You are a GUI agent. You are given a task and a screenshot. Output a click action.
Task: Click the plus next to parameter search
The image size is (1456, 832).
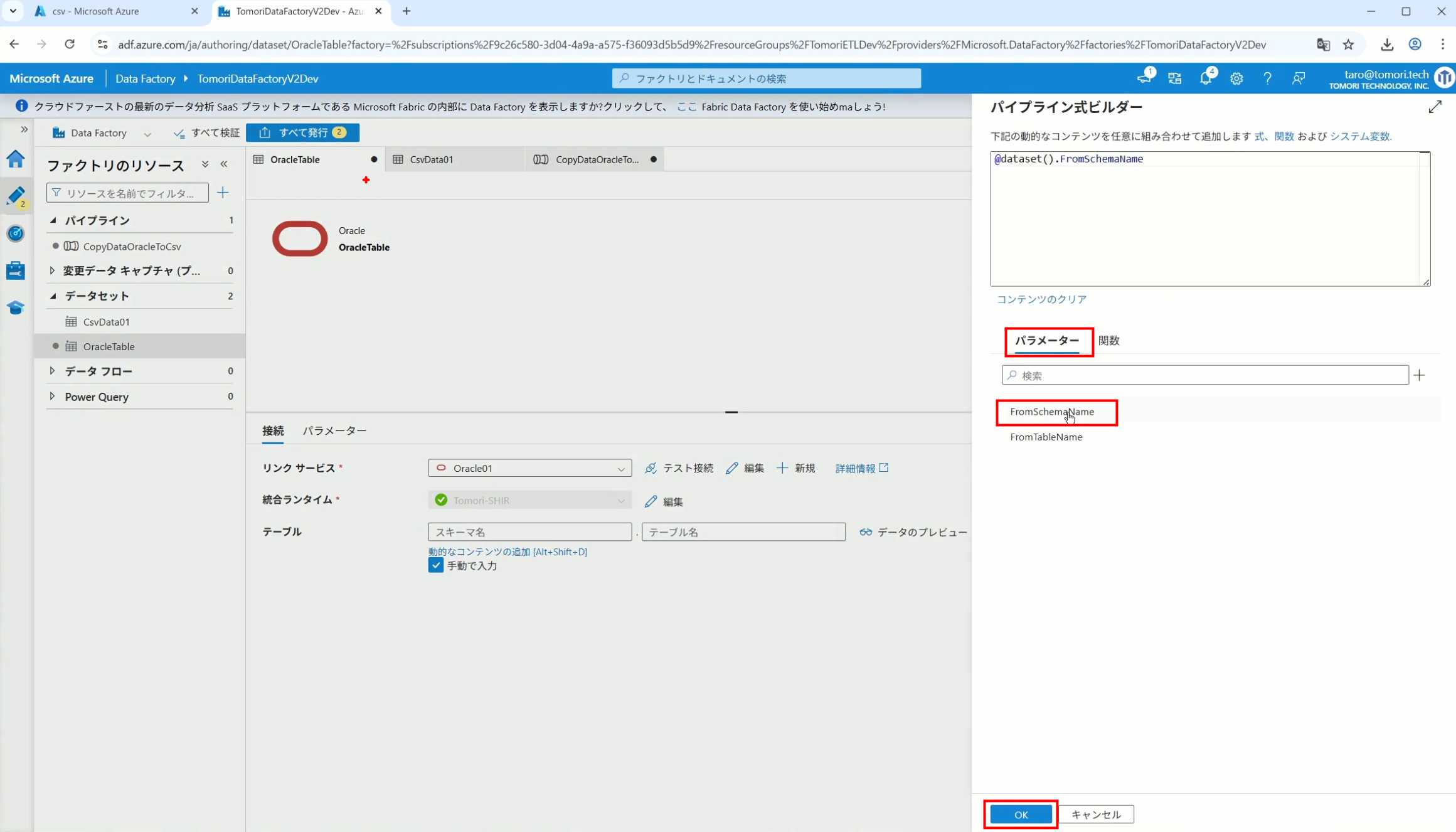[x=1420, y=375]
